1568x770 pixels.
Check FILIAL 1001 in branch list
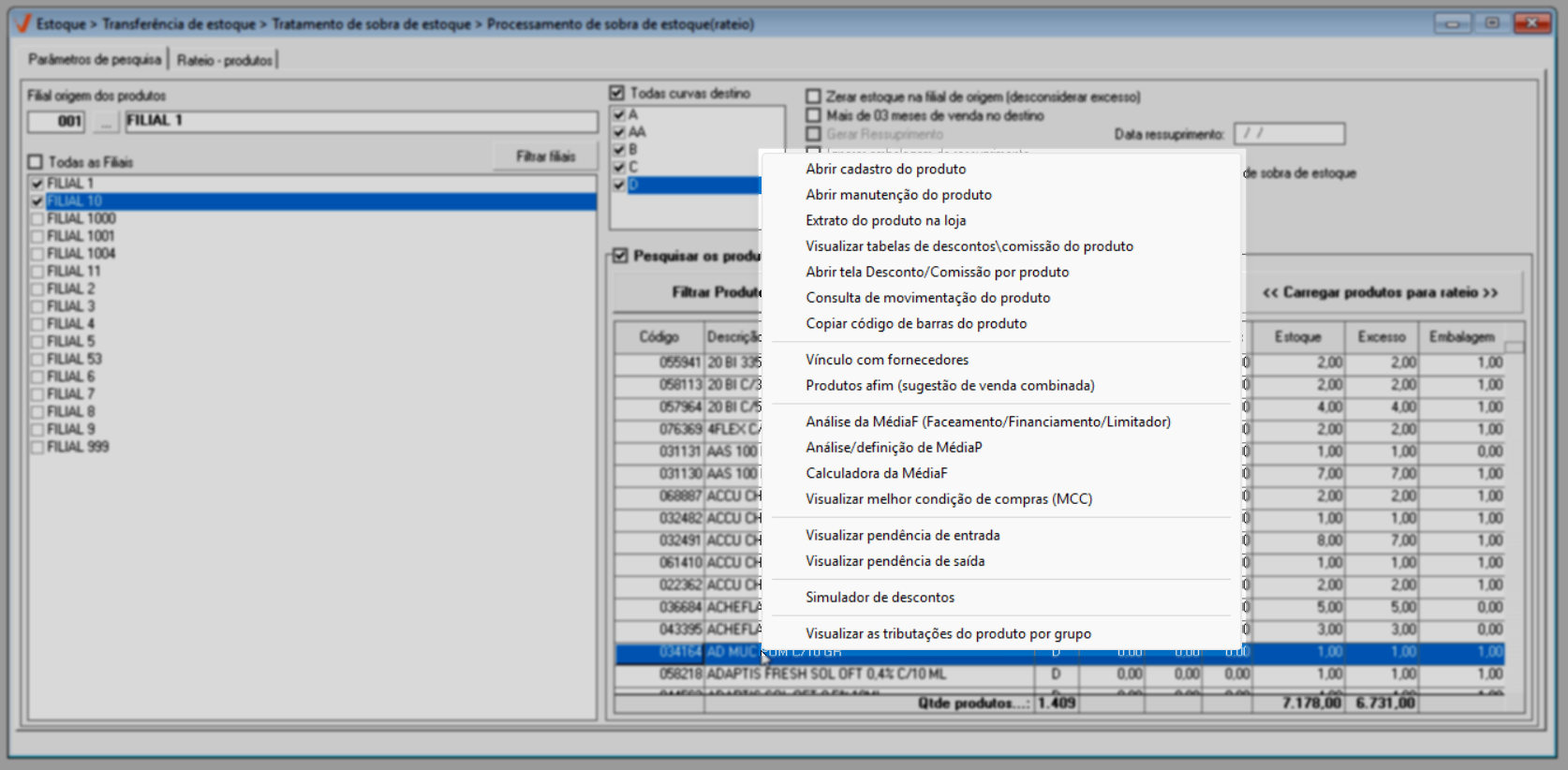[x=37, y=236]
